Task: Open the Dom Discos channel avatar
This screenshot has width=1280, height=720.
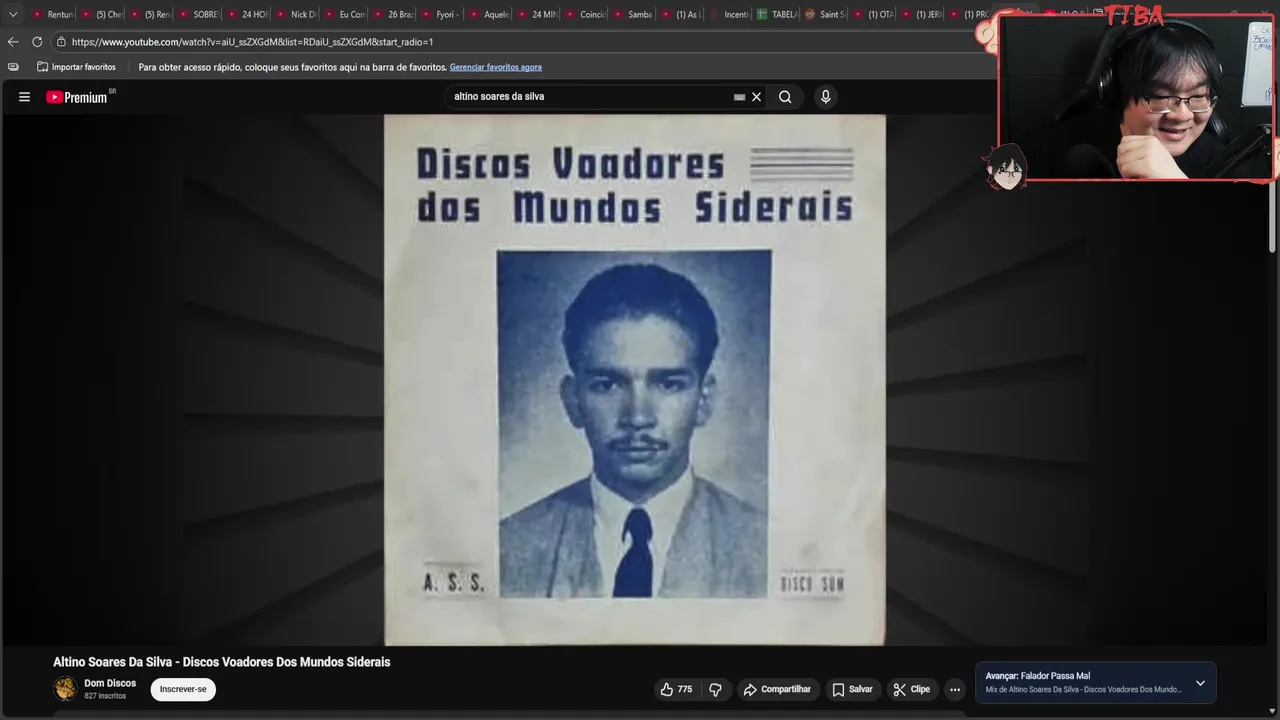Action: point(65,689)
